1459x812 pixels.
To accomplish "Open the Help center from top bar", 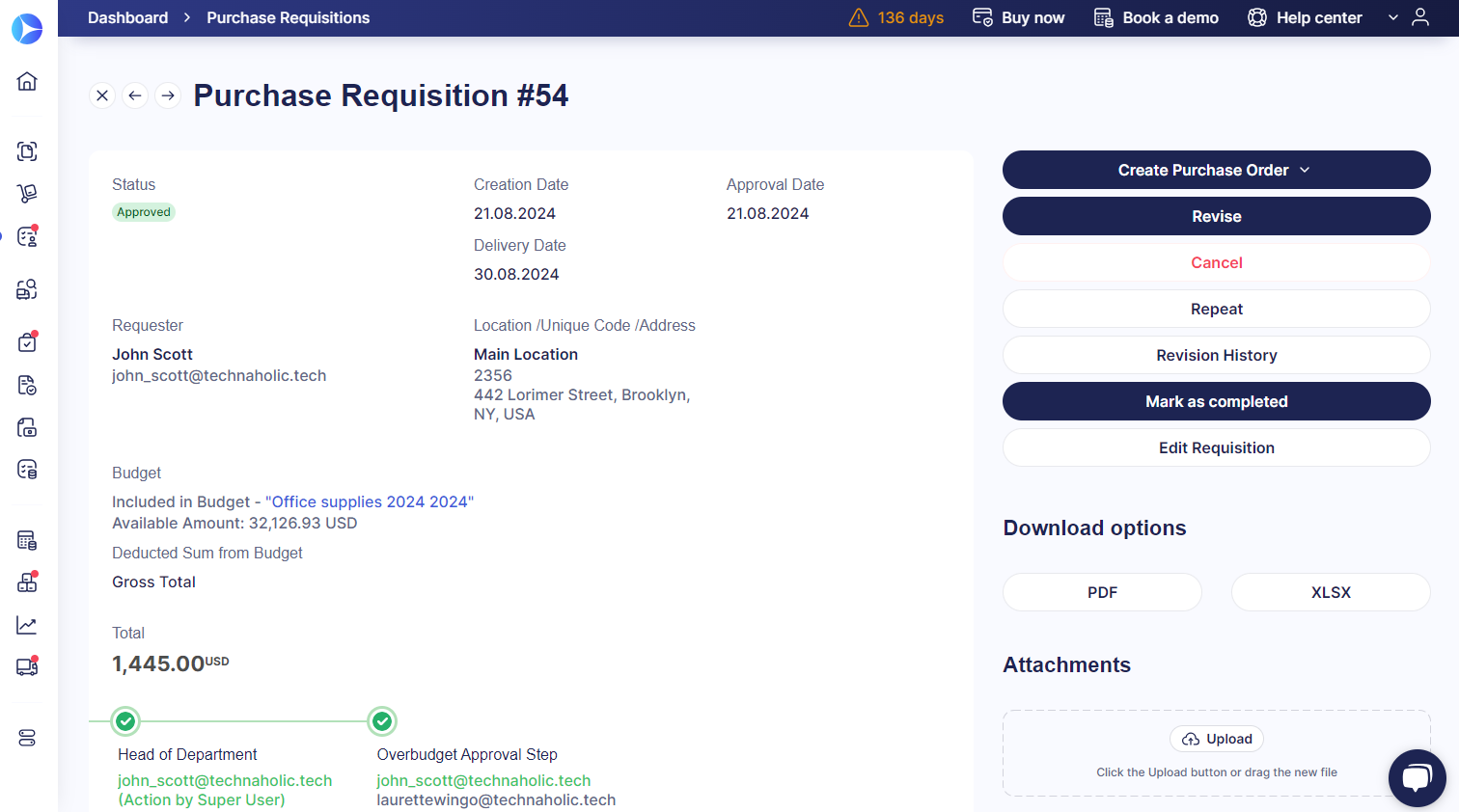I will tap(1304, 17).
